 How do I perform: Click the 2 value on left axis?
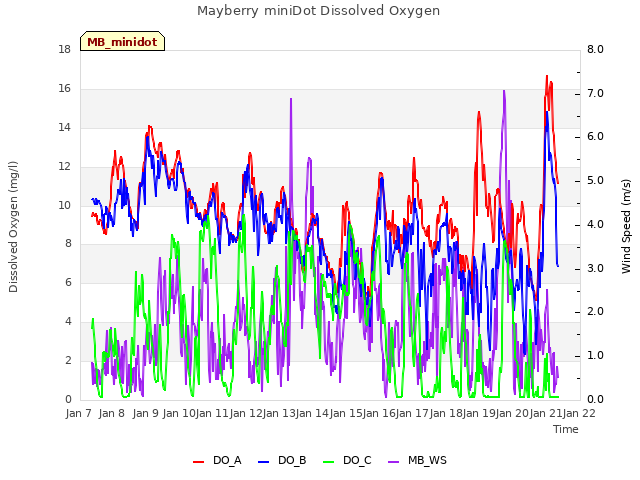[68, 360]
